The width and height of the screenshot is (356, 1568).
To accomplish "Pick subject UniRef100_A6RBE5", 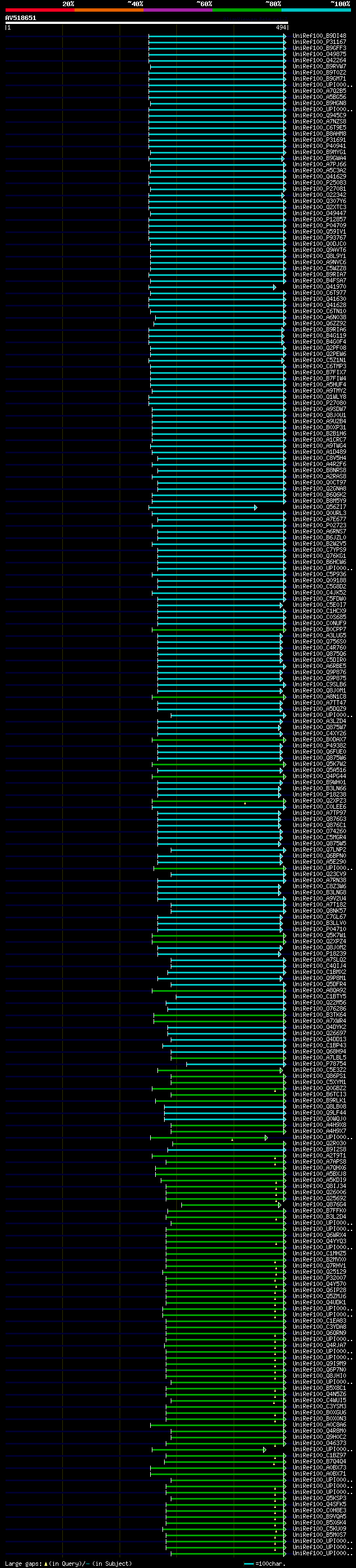I will coord(319,666).
